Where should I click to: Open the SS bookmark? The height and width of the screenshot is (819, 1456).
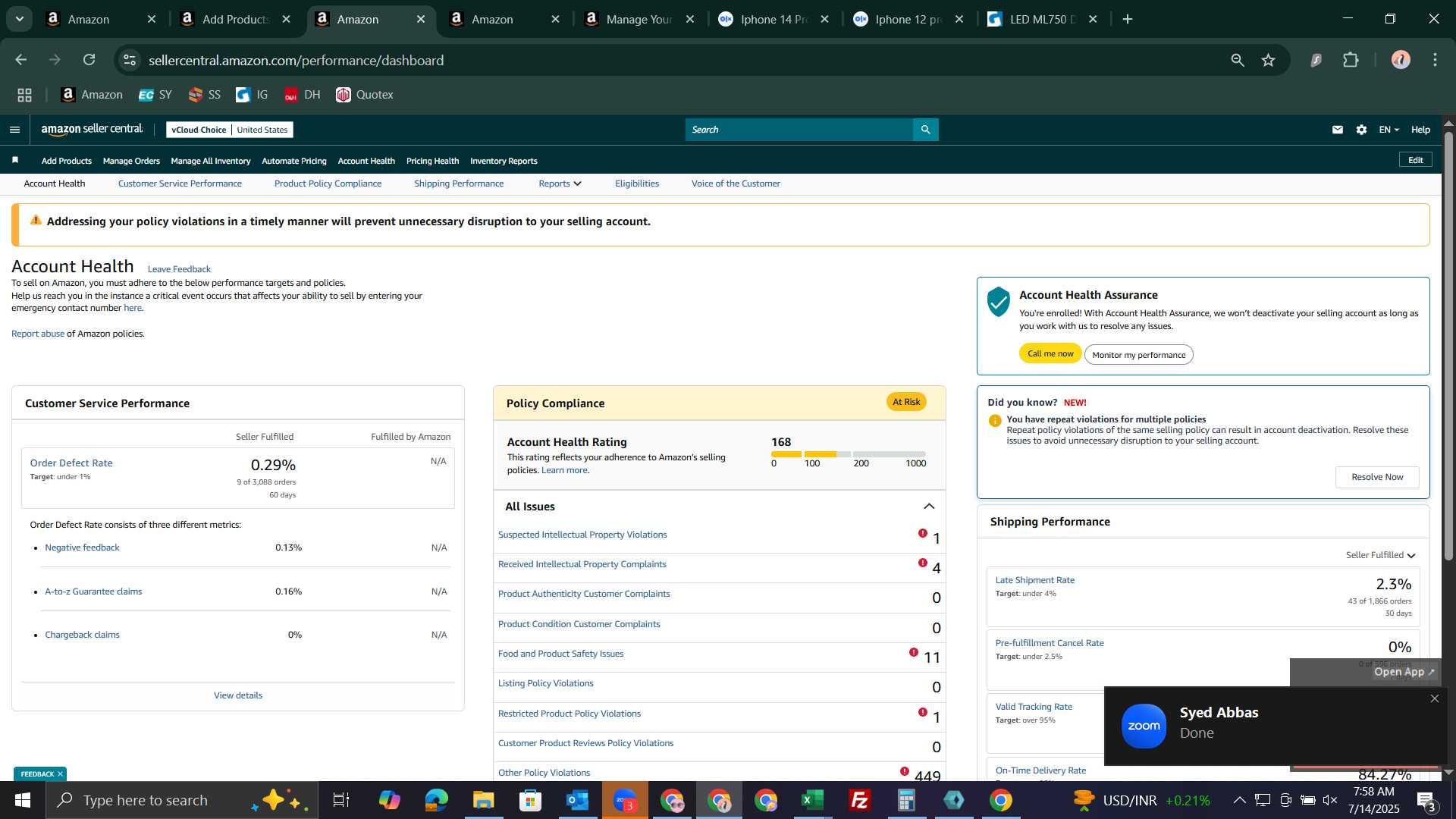[x=204, y=95]
